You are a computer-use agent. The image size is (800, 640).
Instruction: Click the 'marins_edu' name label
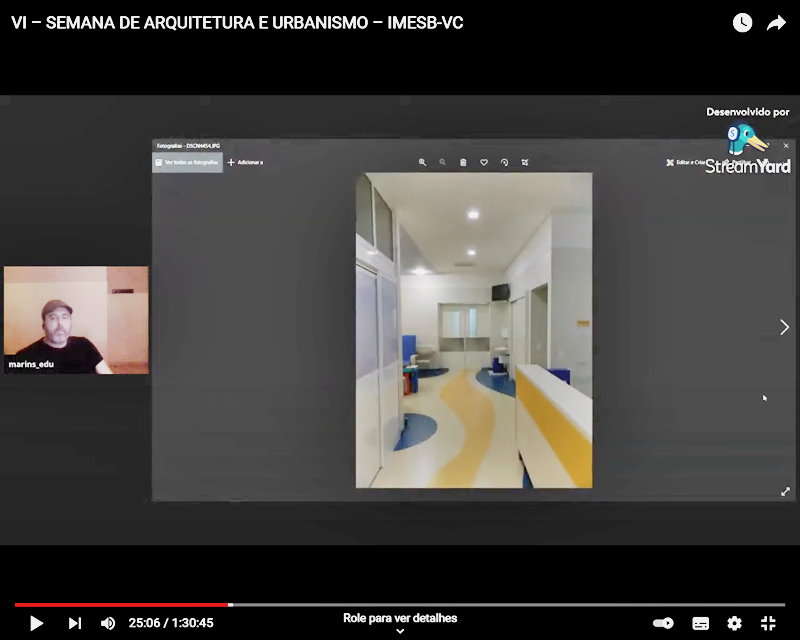point(31,364)
